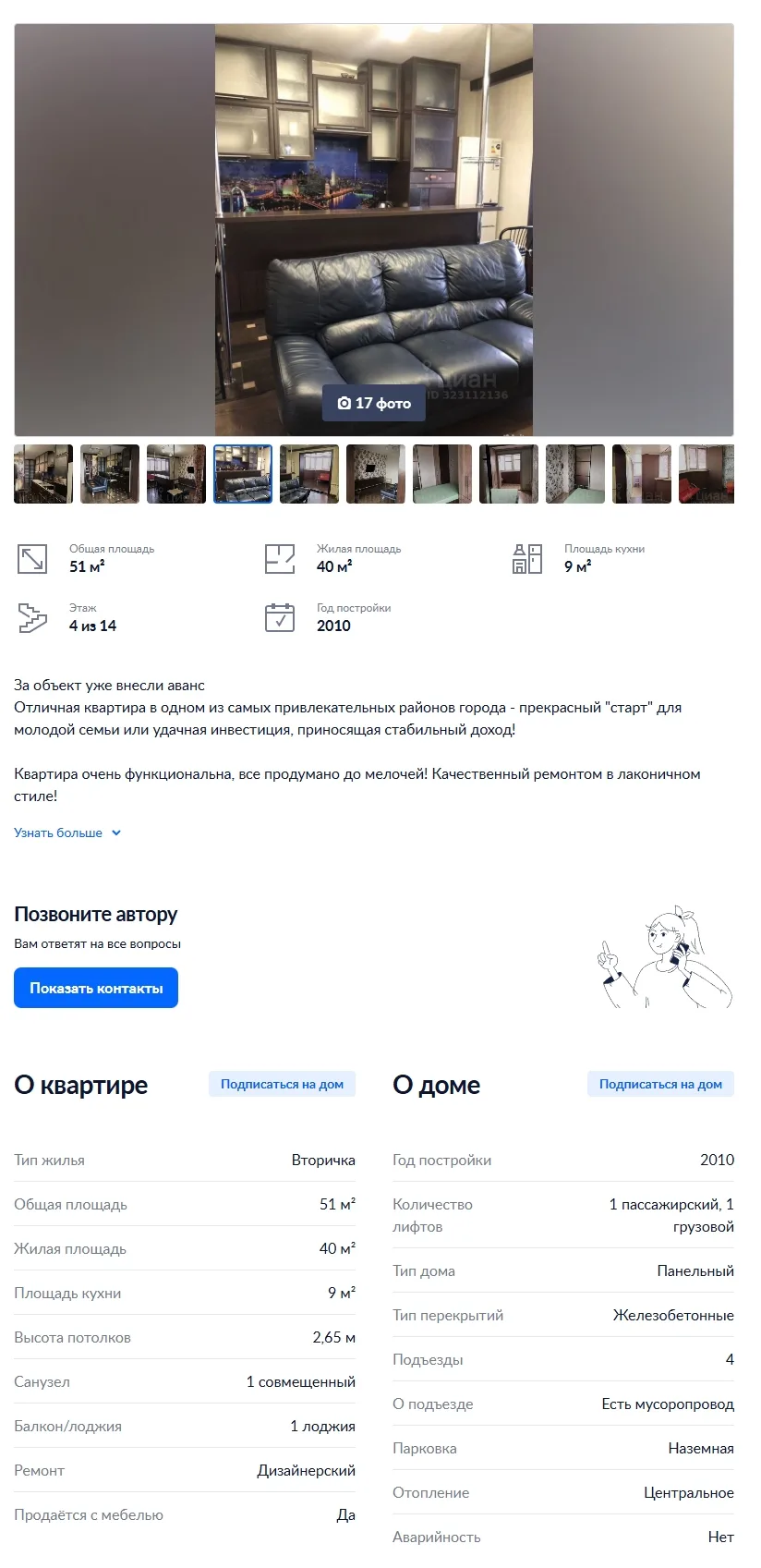Select the second photo thumbnail
The image size is (761, 1568).
click(110, 474)
